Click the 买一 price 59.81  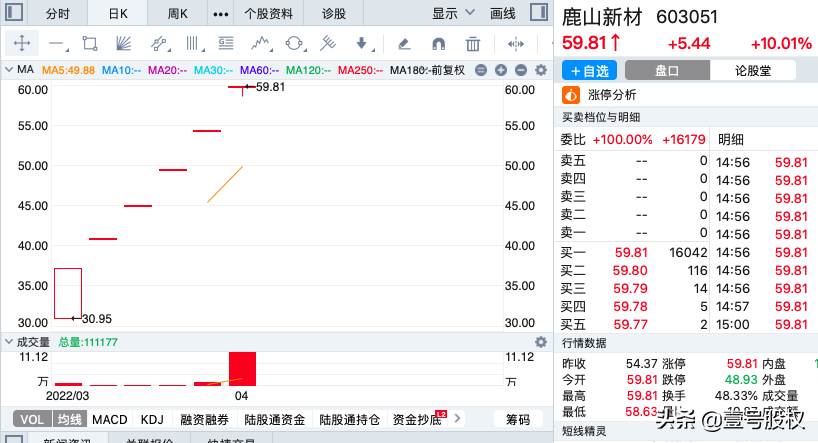pos(631,253)
